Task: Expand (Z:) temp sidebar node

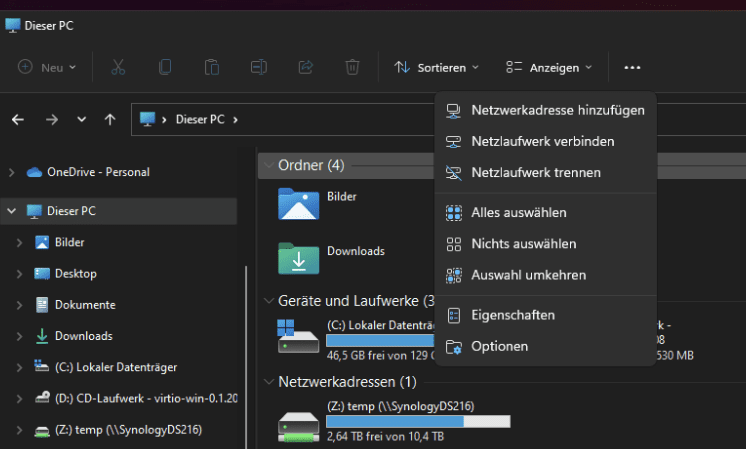Action: (x=20, y=430)
